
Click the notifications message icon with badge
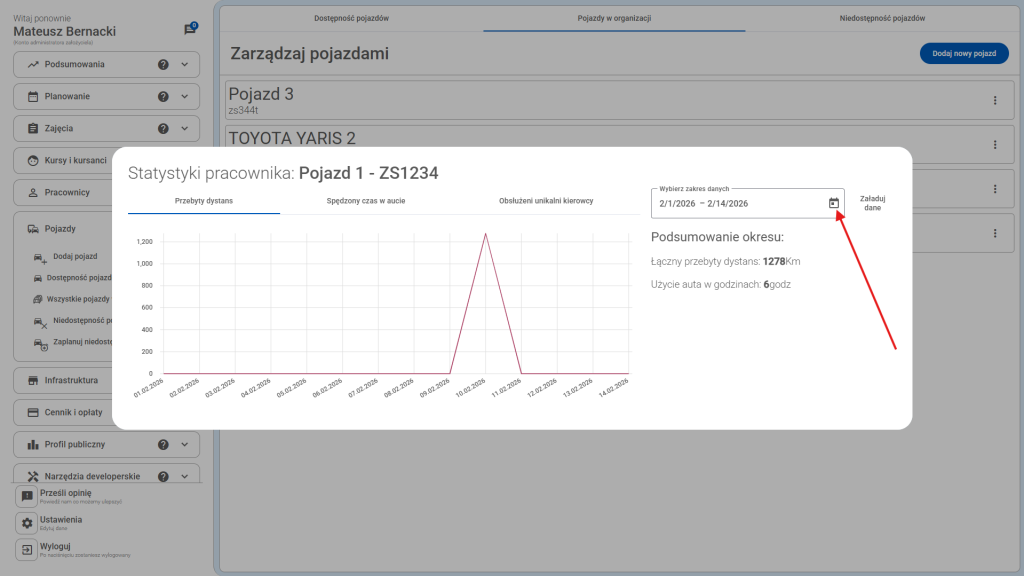190,30
